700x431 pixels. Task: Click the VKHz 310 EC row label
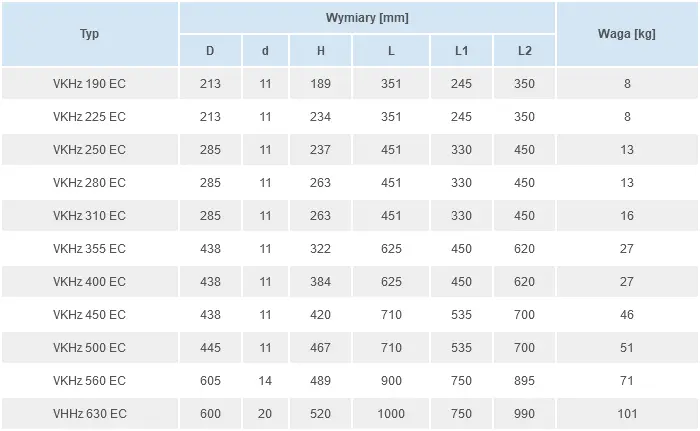(x=89, y=216)
